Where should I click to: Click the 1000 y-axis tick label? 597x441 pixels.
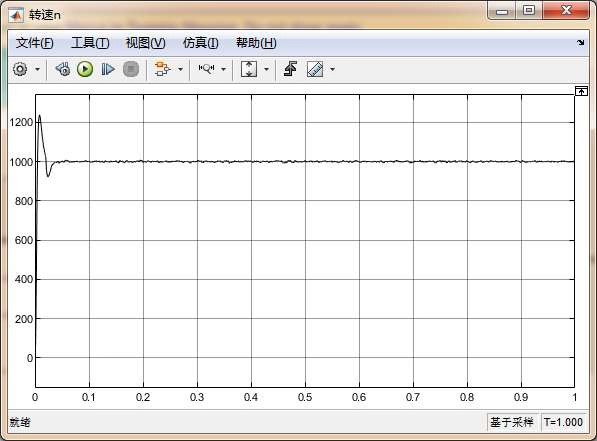click(x=21, y=162)
